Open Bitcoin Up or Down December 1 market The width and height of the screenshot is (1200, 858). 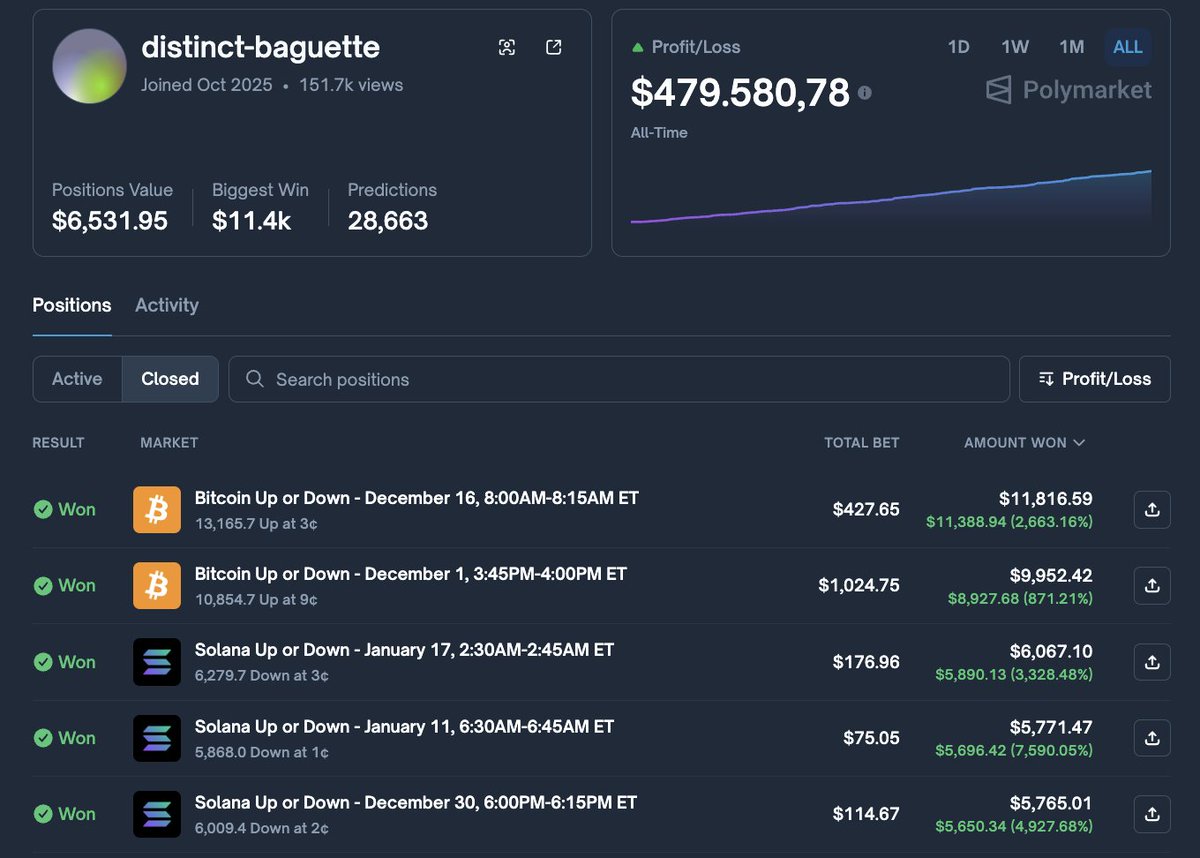click(x=410, y=574)
